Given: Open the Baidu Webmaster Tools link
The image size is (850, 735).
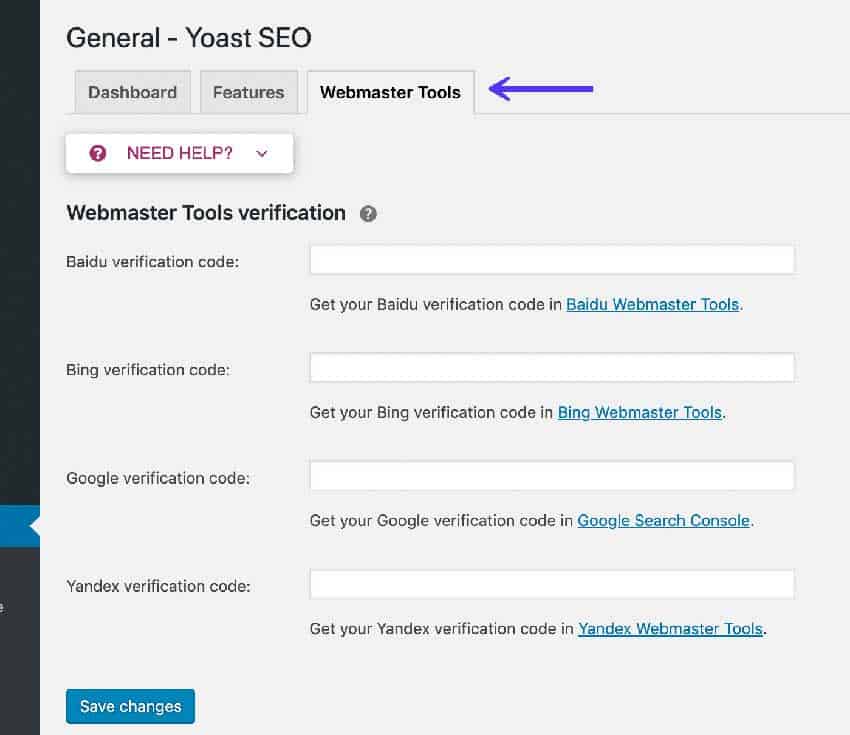Looking at the screenshot, I should click(652, 304).
